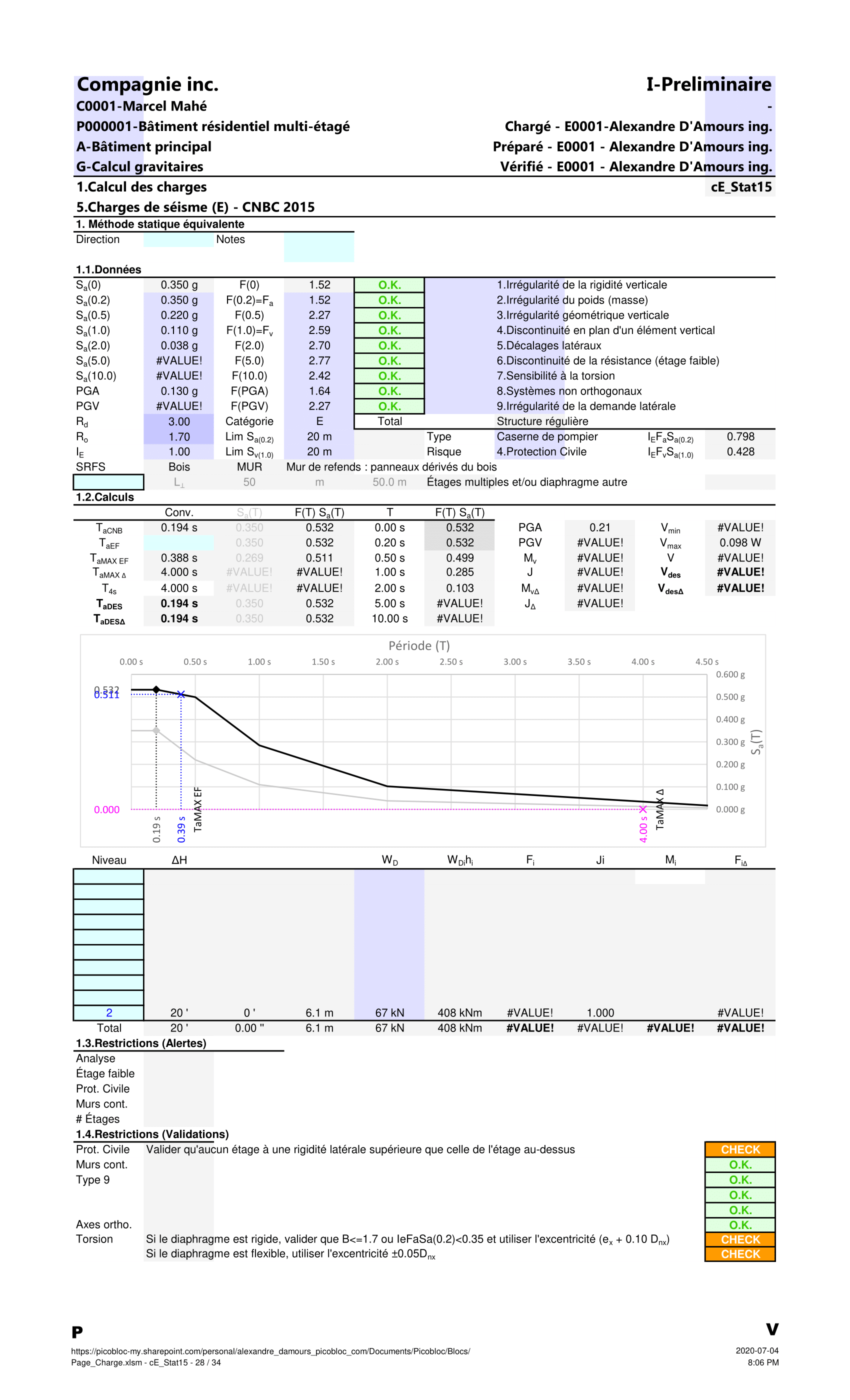Viewport: 850px width, 1400px height.
Task: Click the chart title 'Période (T)'
Action: [x=419, y=646]
